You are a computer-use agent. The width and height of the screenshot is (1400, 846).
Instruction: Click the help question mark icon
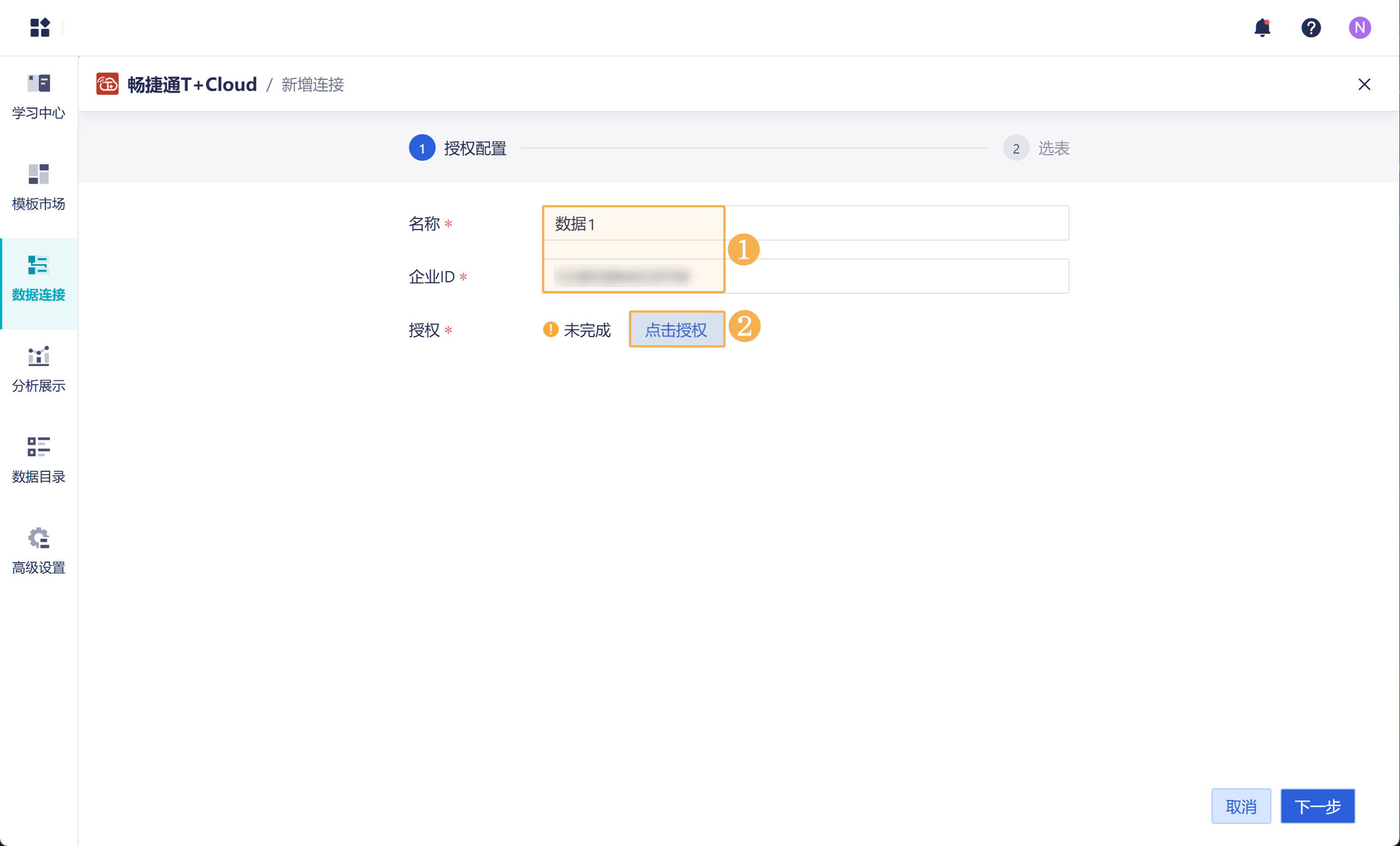click(x=1311, y=27)
